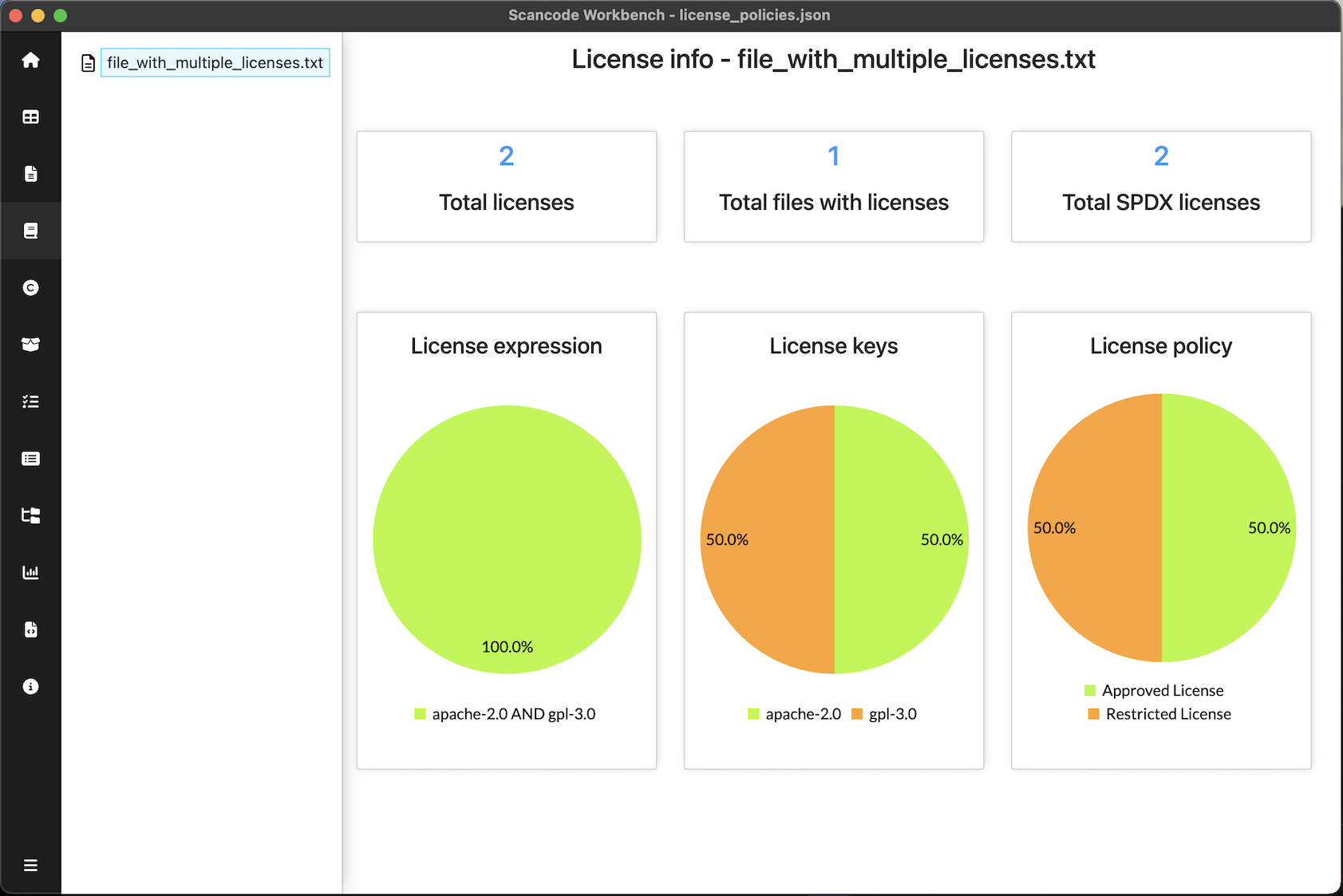Select the License info book icon

tap(30, 231)
